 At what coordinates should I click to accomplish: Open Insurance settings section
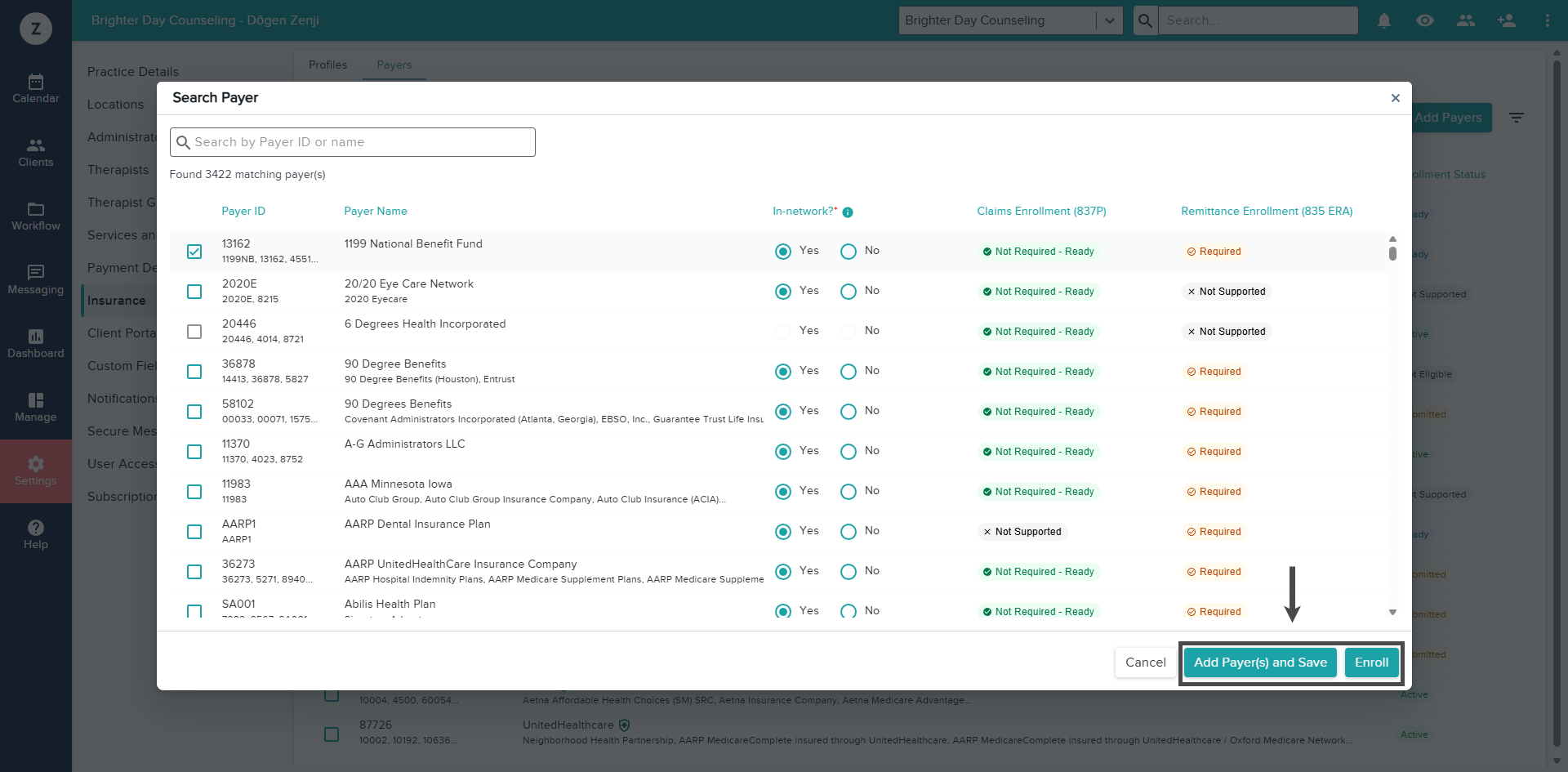pyautogui.click(x=117, y=301)
